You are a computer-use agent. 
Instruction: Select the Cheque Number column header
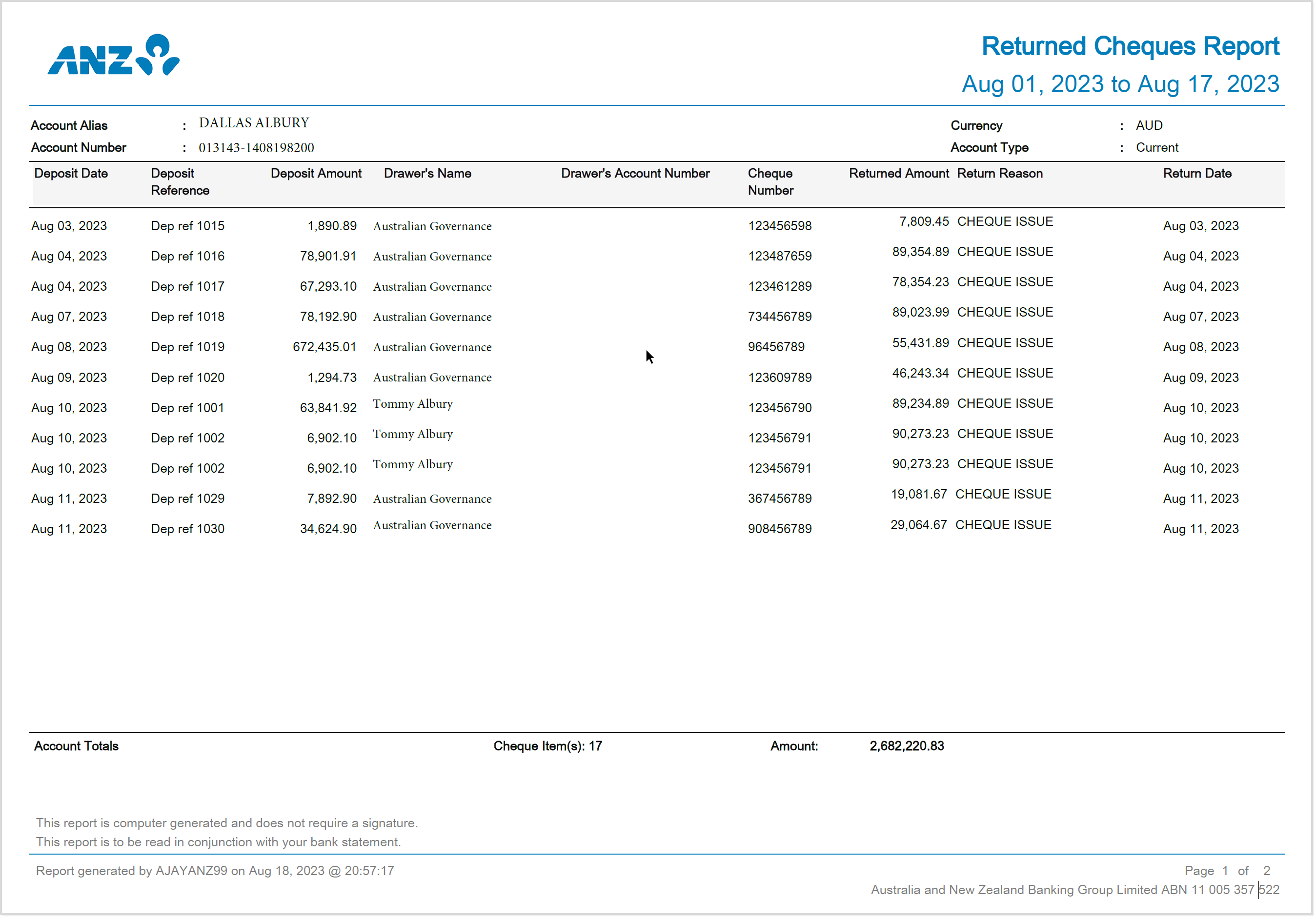pyautogui.click(x=770, y=181)
